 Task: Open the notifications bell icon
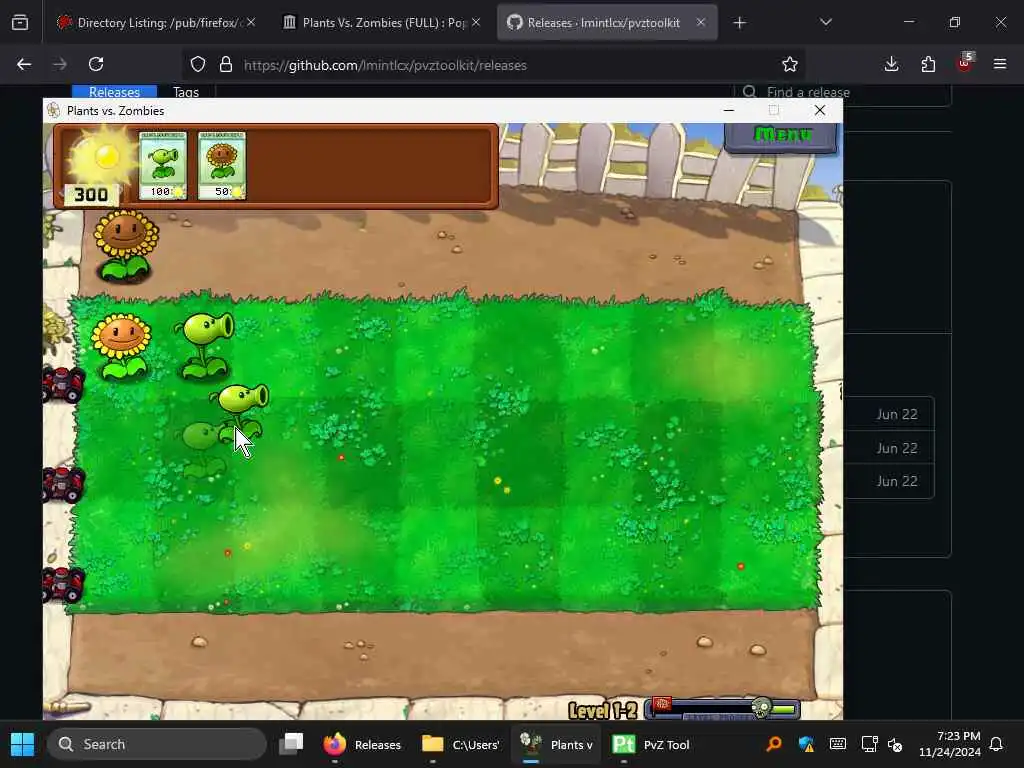996,744
